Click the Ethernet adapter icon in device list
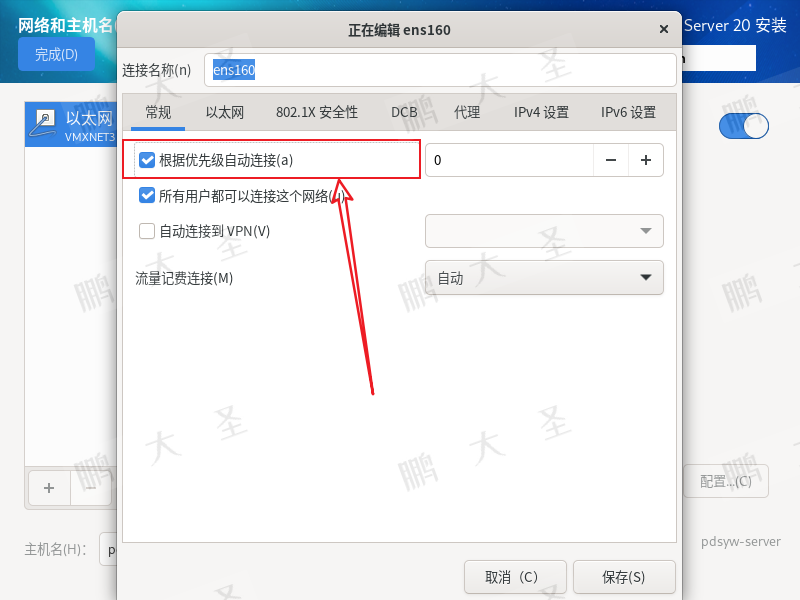This screenshot has width=800, height=600. [x=43, y=123]
